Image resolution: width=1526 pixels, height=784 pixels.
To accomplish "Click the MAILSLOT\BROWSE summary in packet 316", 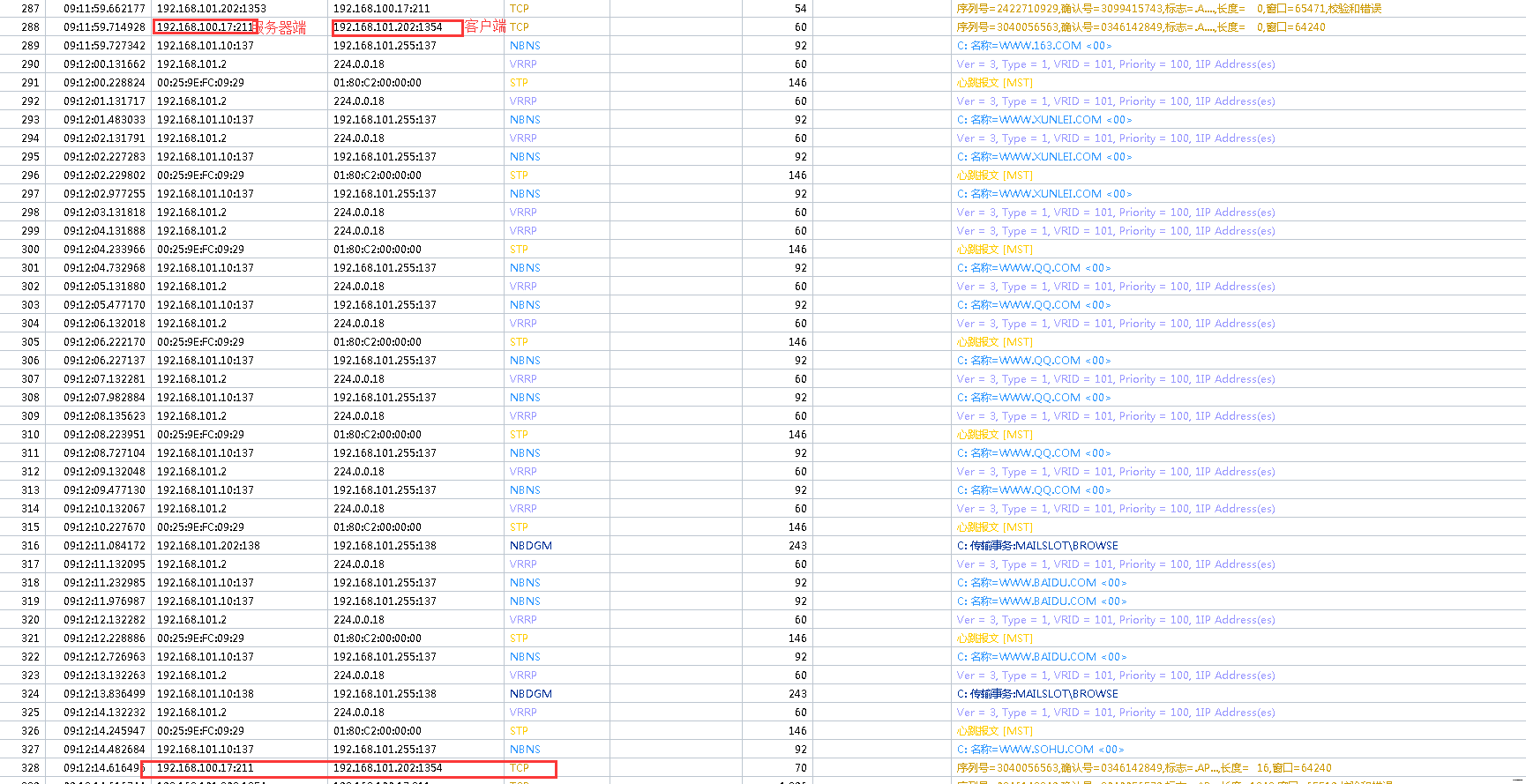I will pyautogui.click(x=1037, y=546).
